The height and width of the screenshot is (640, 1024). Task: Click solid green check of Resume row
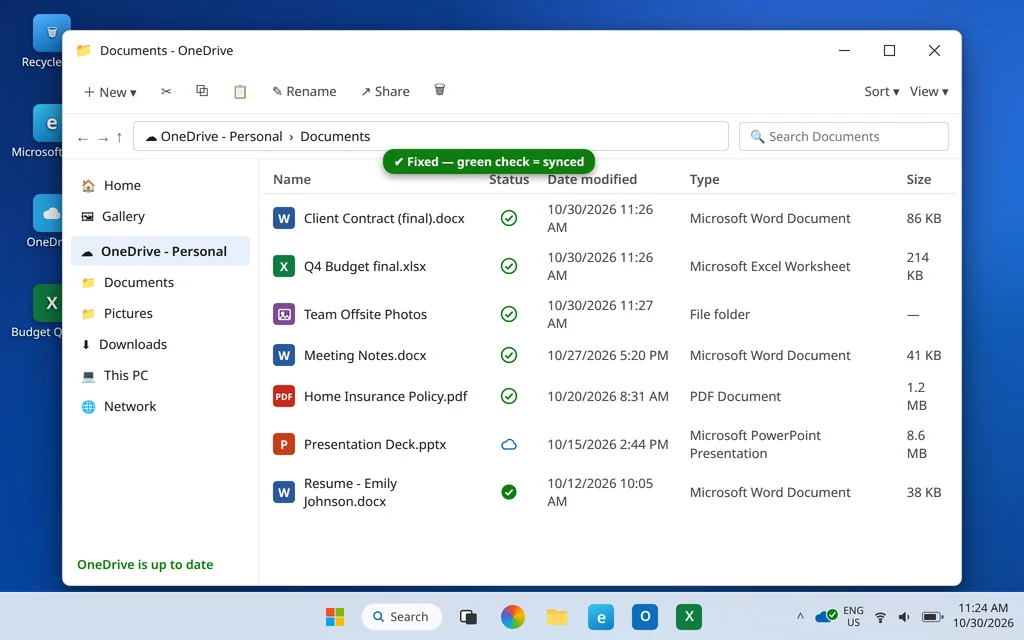point(509,492)
